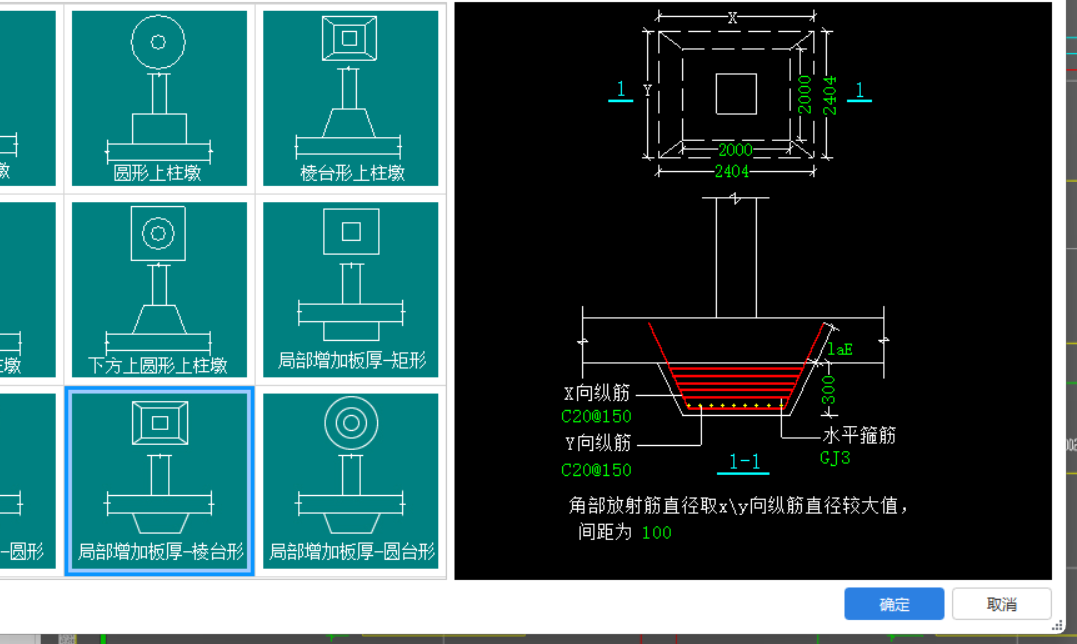Edit the 水平箍筋 value GJ3
1077x644 pixels.
coord(835,458)
